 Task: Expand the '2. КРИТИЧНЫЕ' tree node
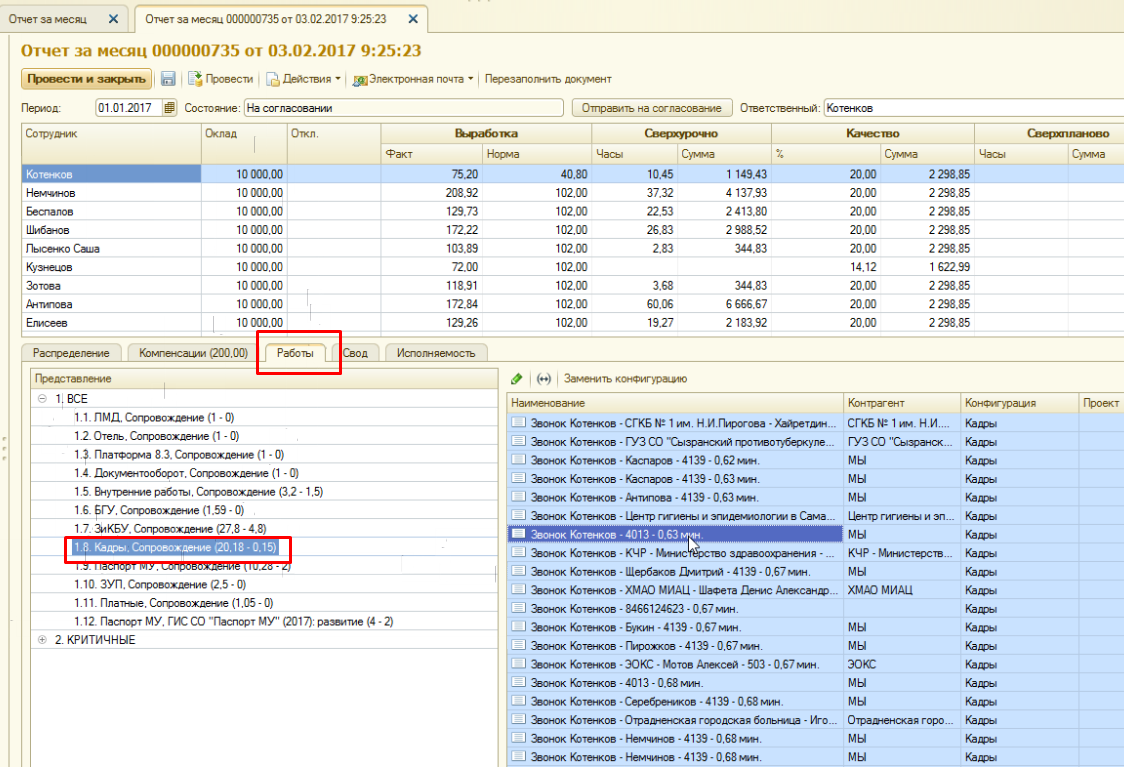(42, 640)
